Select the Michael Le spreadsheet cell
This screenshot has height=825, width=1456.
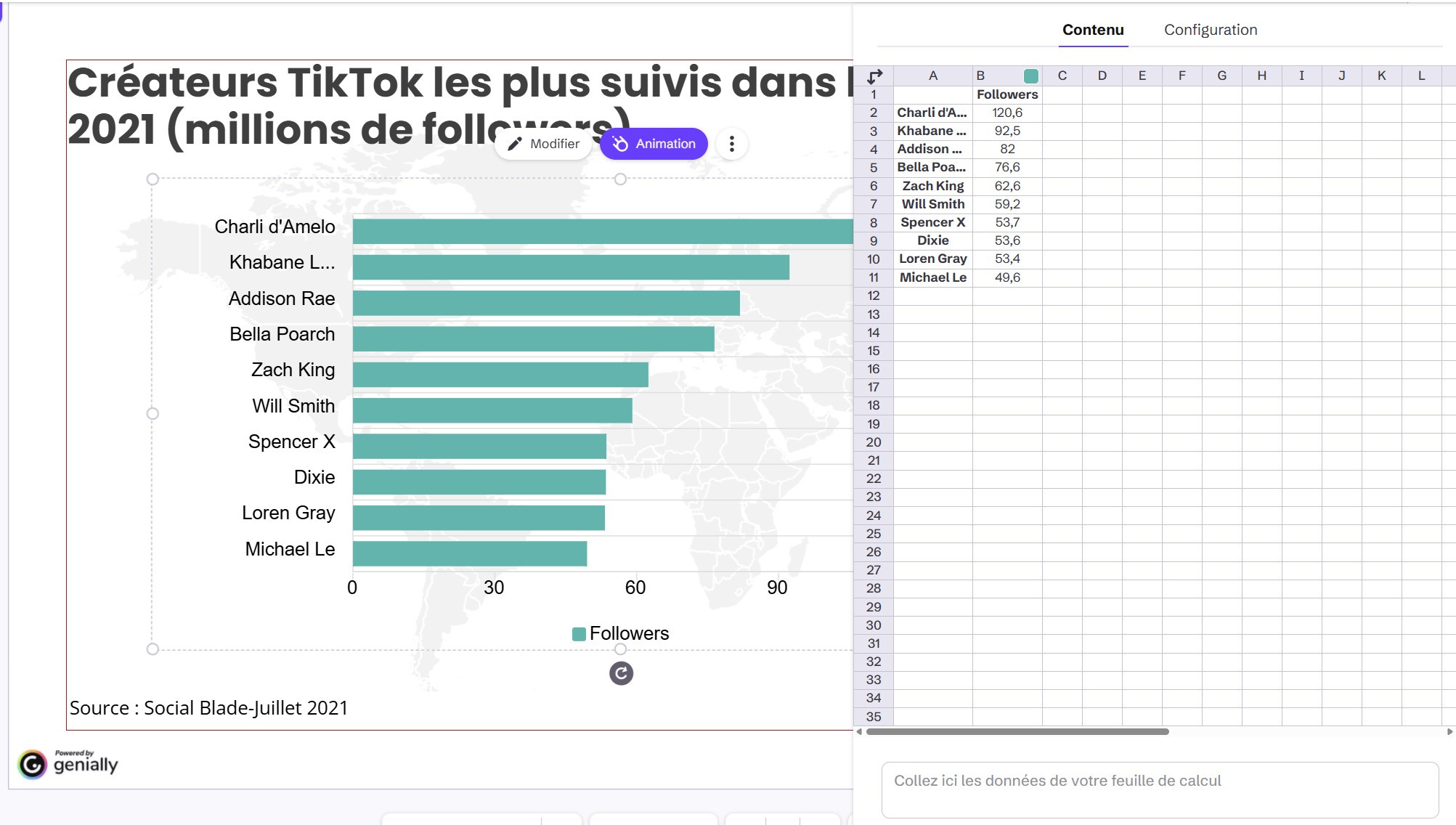coord(933,277)
